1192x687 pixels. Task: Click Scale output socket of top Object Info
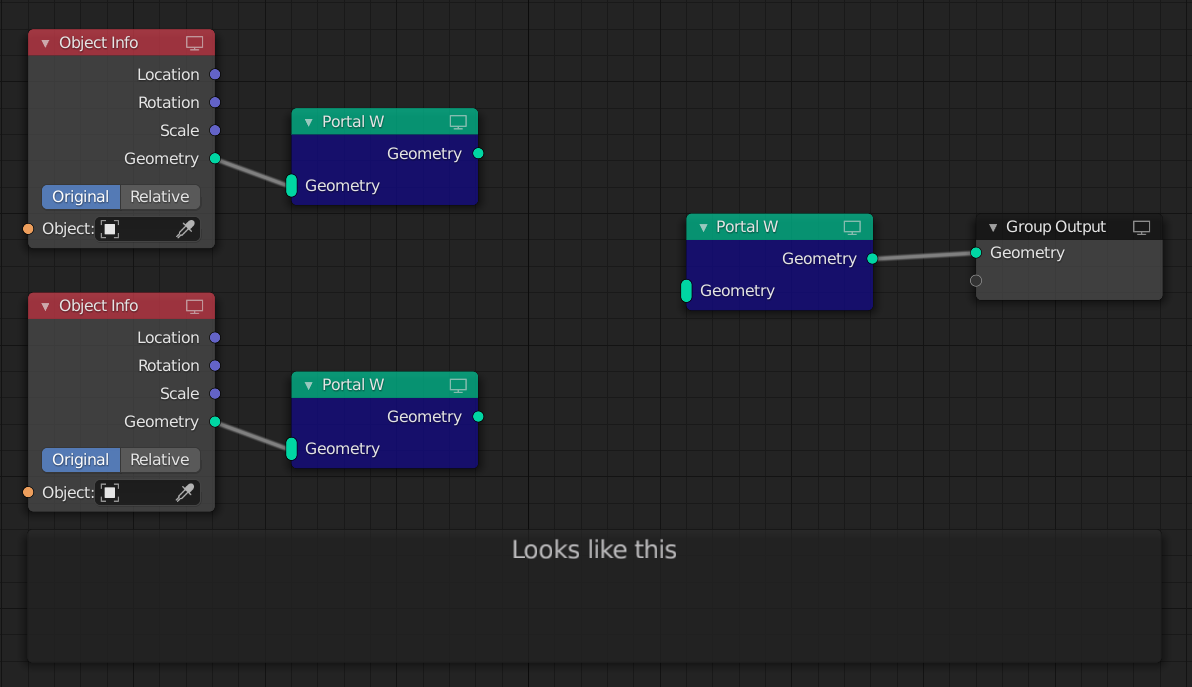tap(215, 131)
